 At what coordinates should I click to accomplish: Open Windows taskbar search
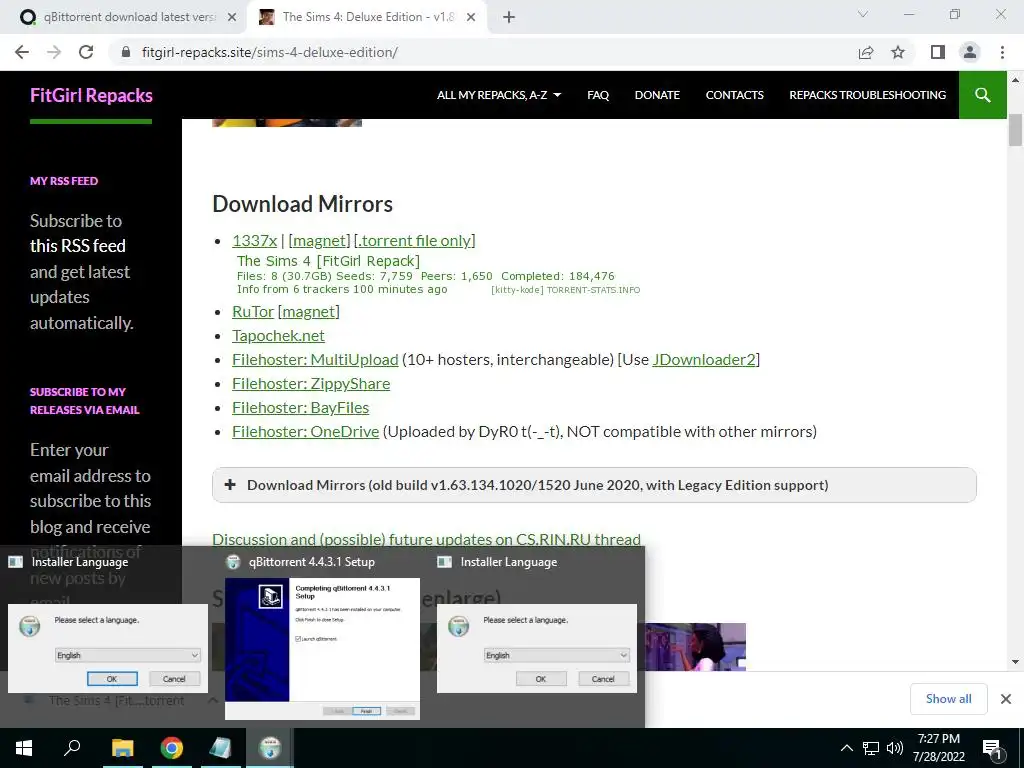click(72, 748)
